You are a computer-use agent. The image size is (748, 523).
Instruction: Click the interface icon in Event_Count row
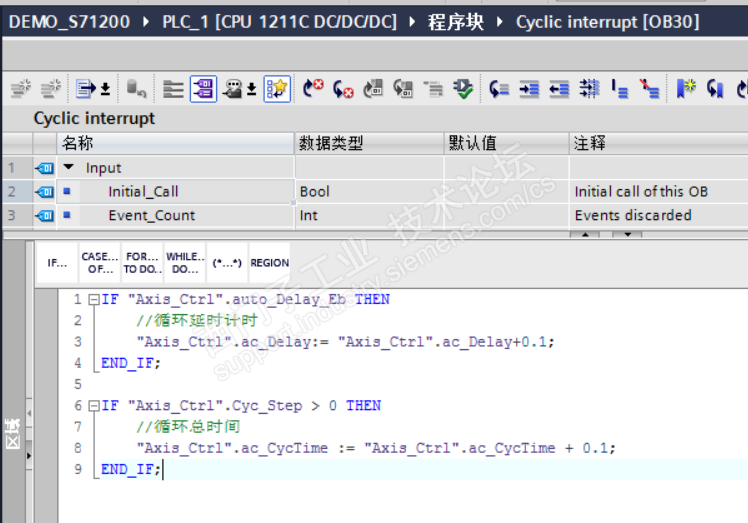tap(44, 216)
